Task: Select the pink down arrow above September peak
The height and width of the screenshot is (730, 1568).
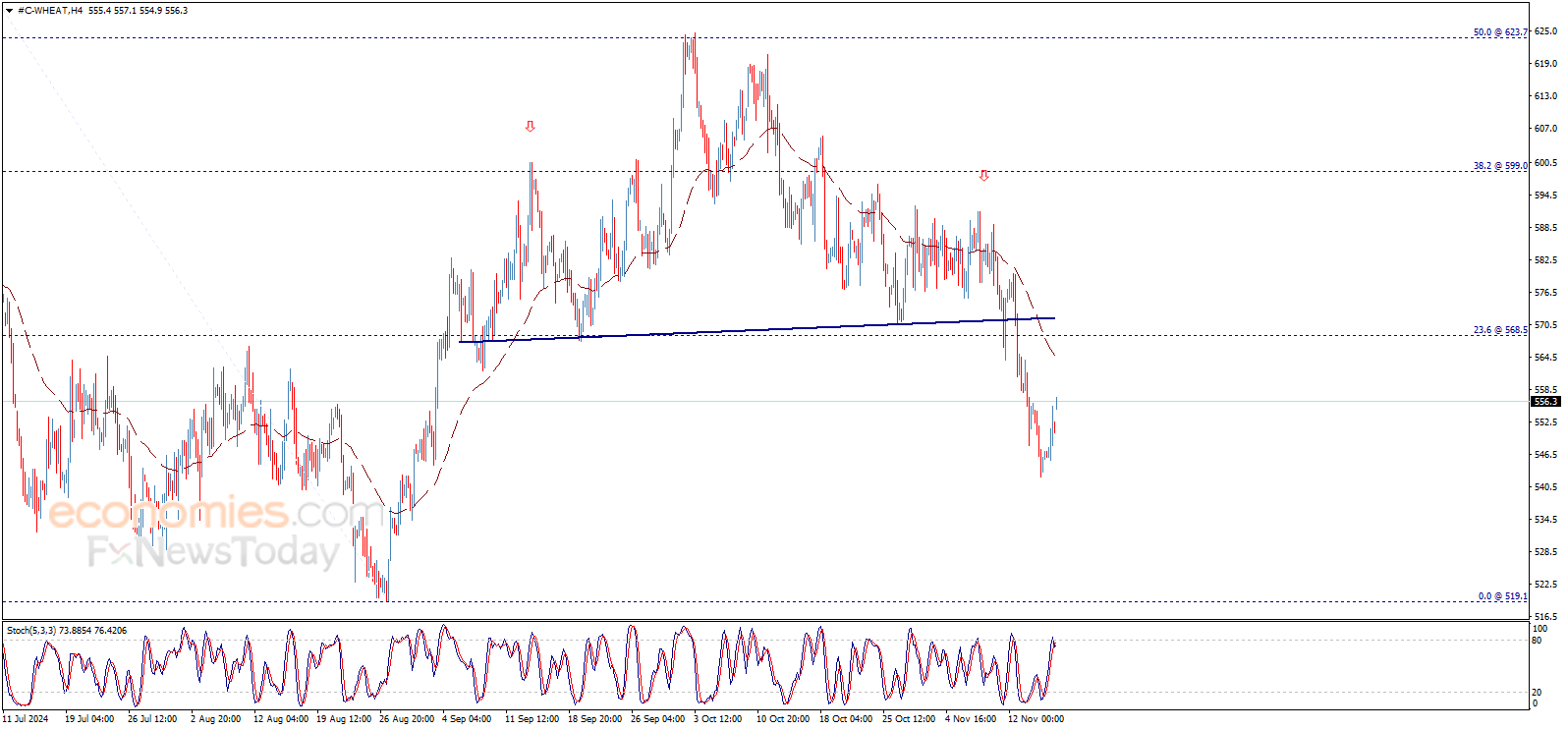Action: tap(531, 126)
